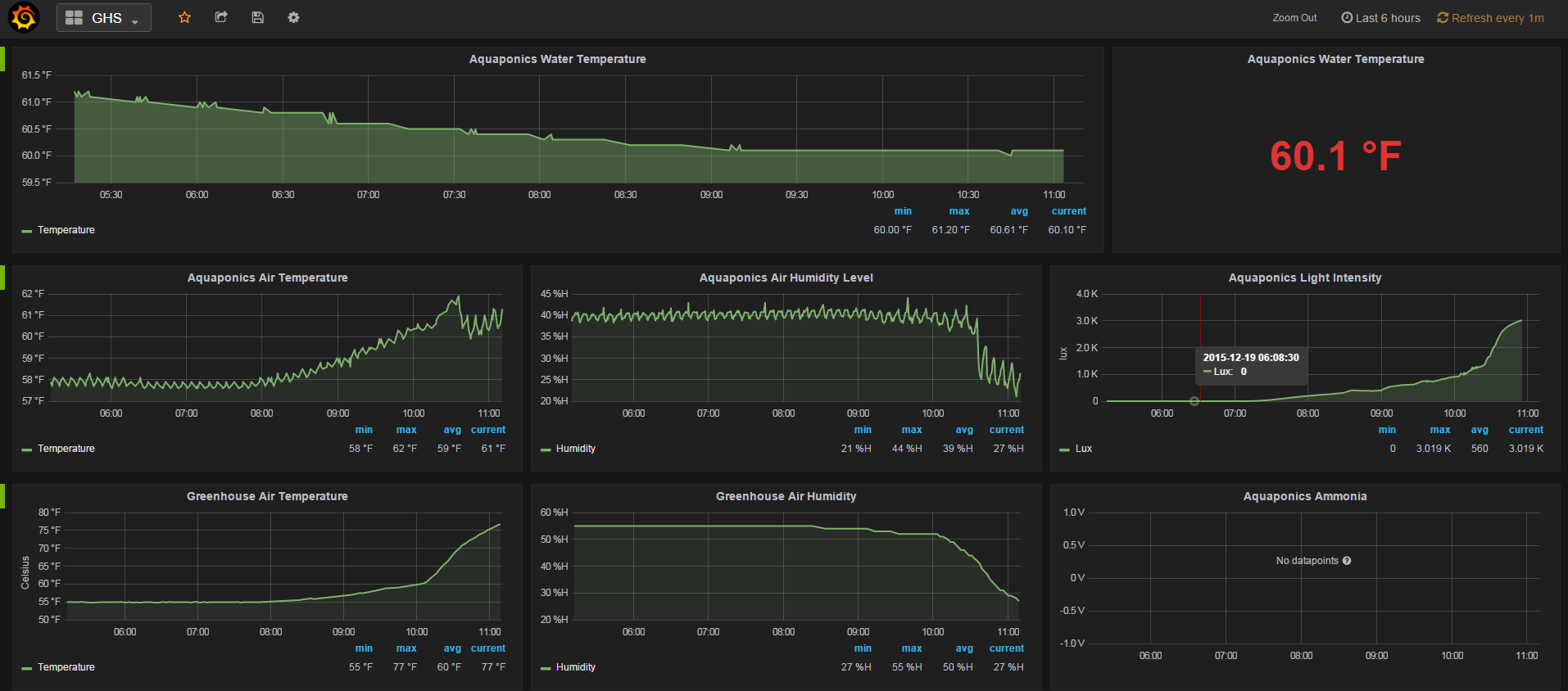Sort Greenhouse Air Humidity legend by min
The height and width of the screenshot is (691, 1568).
(863, 648)
